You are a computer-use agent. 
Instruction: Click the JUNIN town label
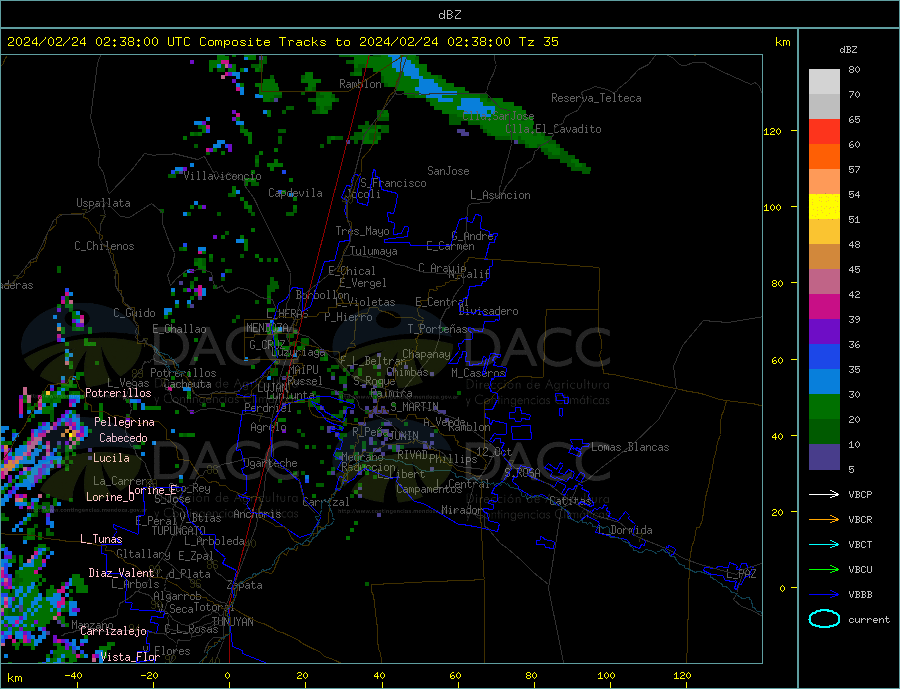point(403,436)
